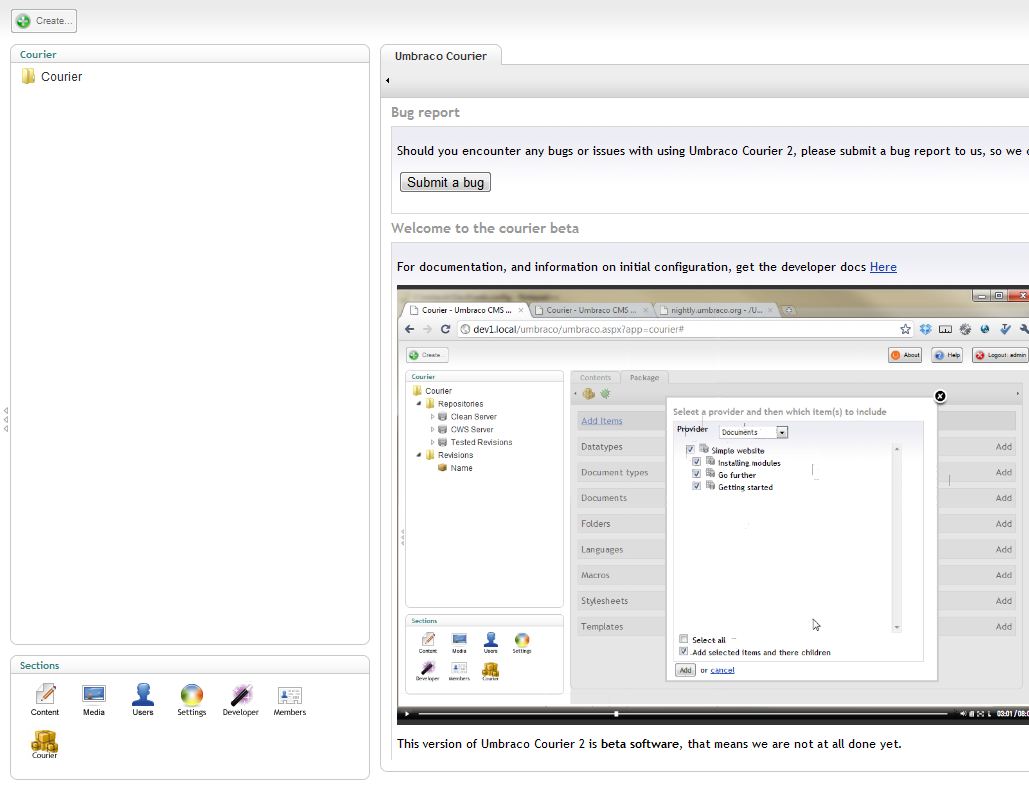Click the Help button in the video
This screenshot has width=1029, height=789.
click(x=947, y=355)
